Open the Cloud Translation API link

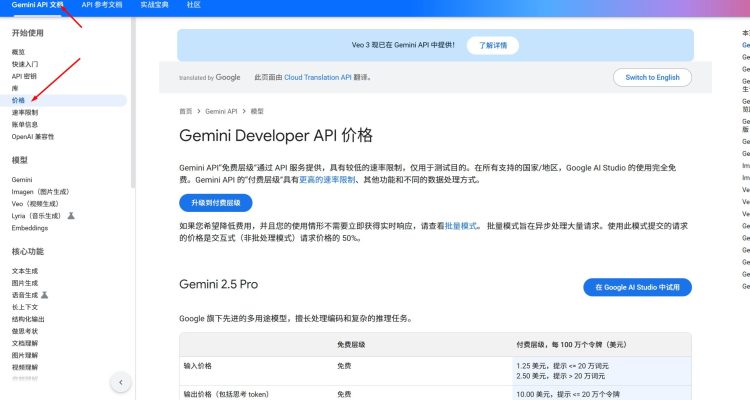click(318, 77)
